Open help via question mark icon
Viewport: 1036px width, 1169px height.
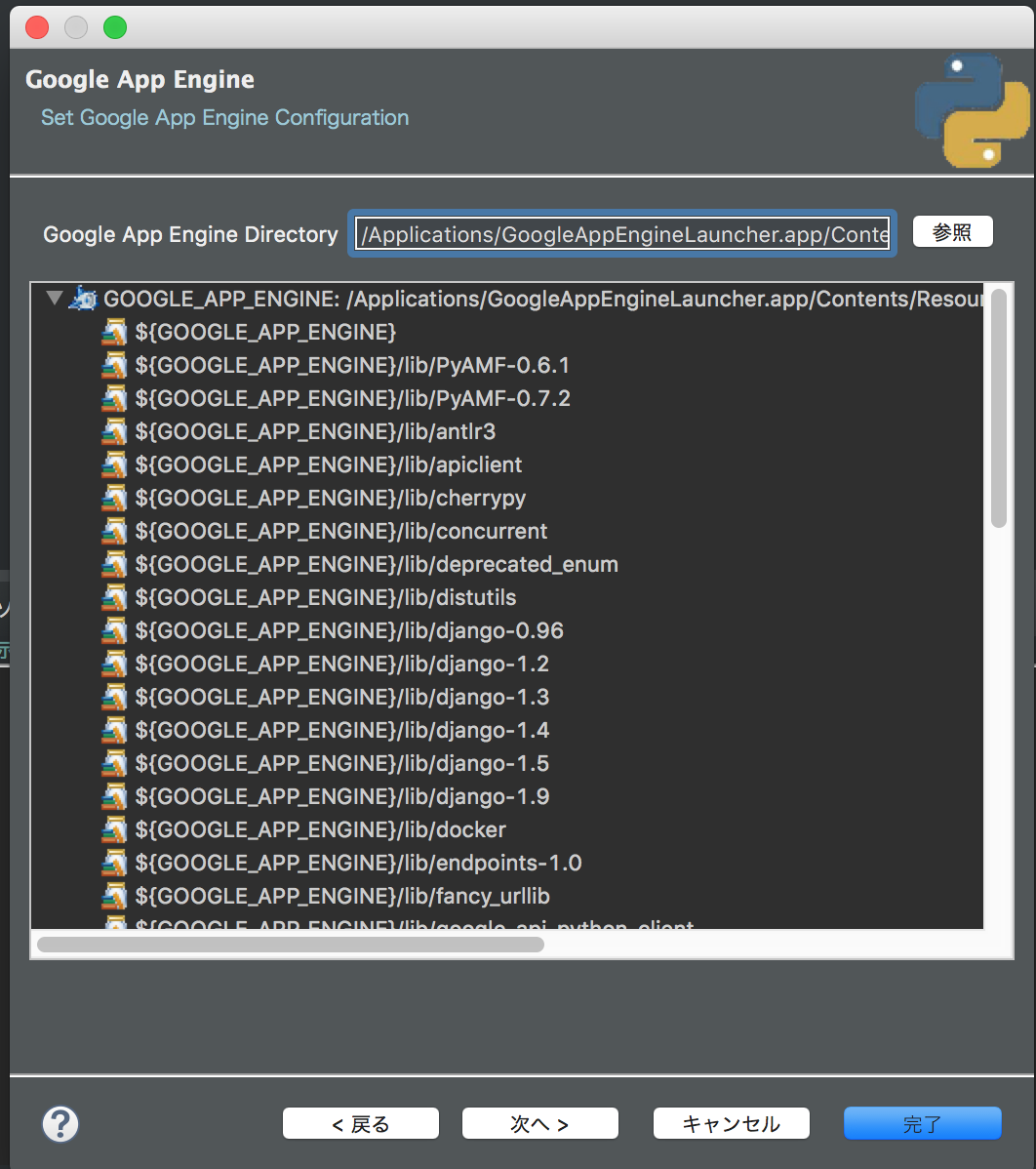point(60,1123)
